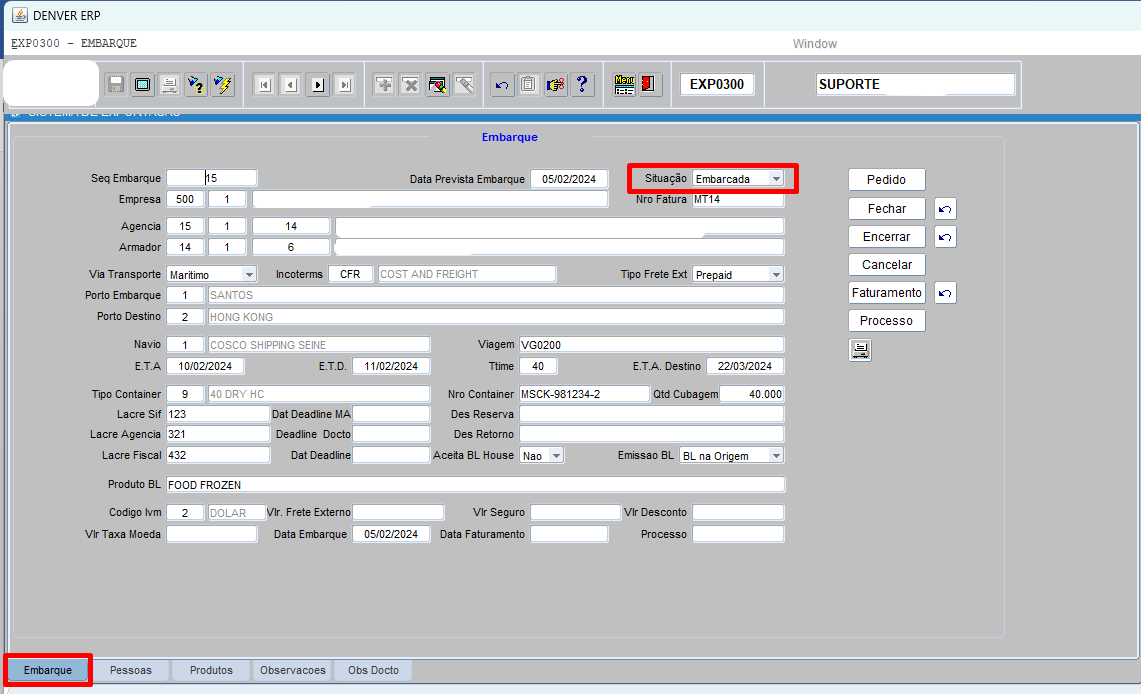Screen dimensions: 1141x694
Task: Go to the previous record
Action: pyautogui.click(x=291, y=85)
